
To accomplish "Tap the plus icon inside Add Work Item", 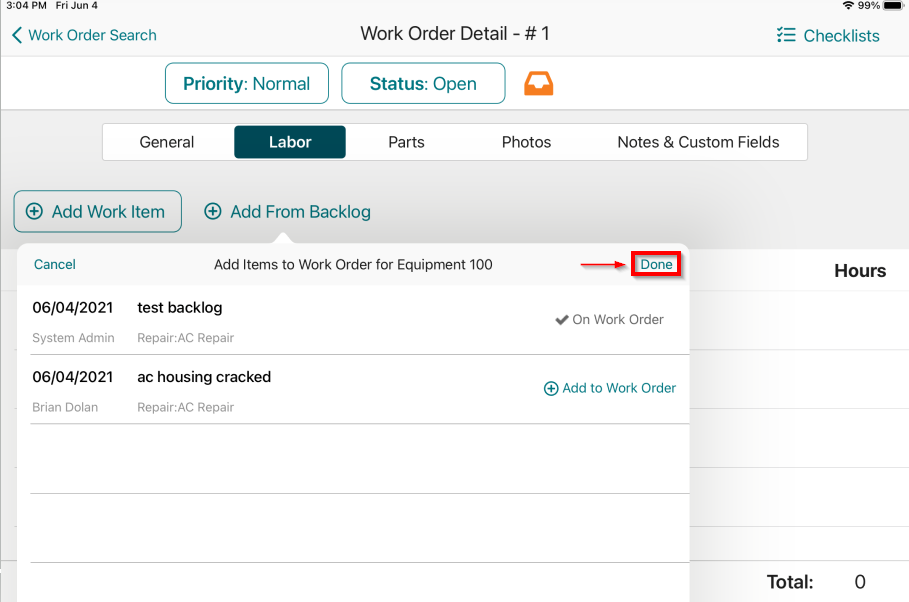I will [34, 211].
